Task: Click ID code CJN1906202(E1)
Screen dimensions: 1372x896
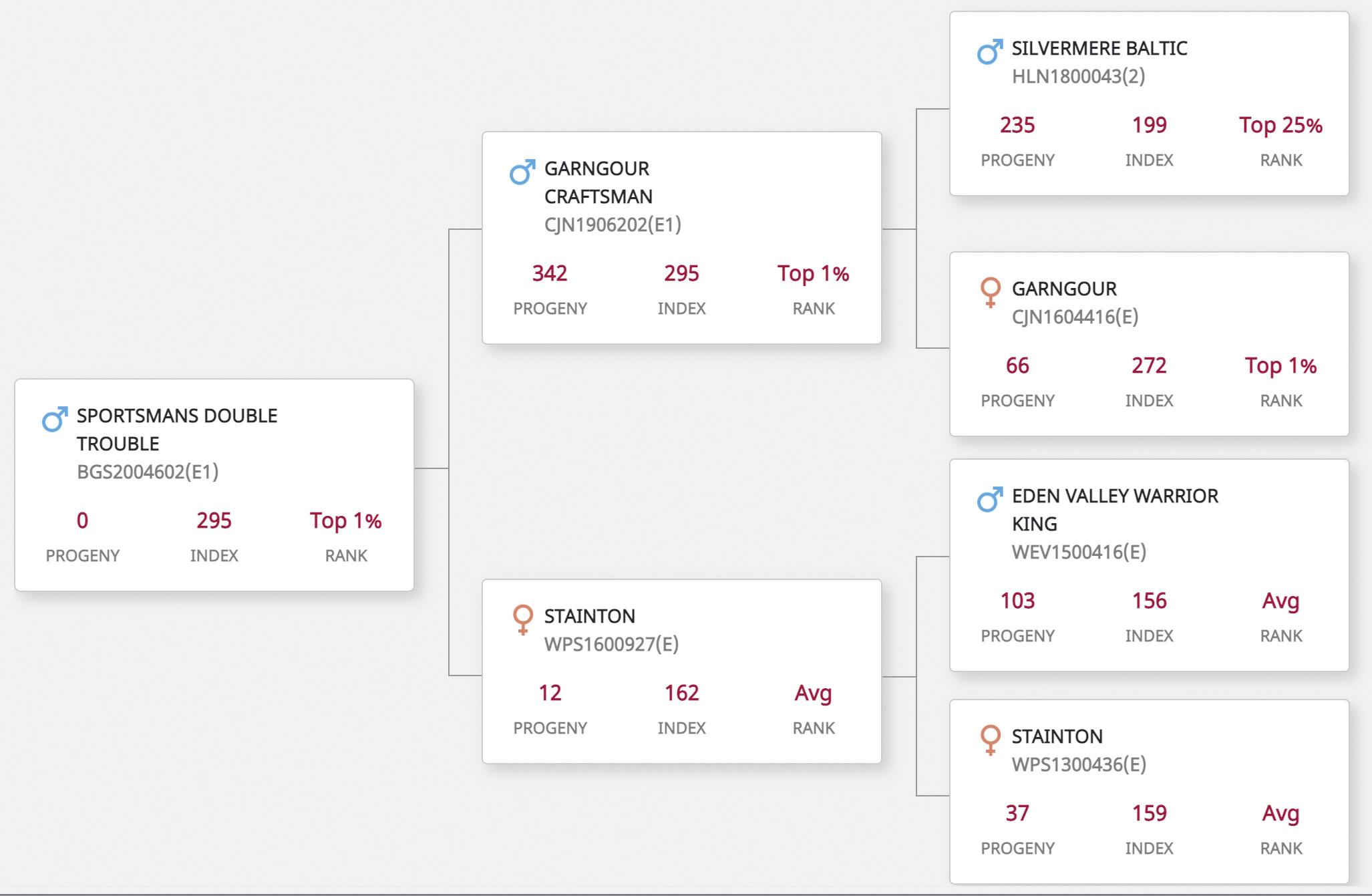Action: click(613, 225)
